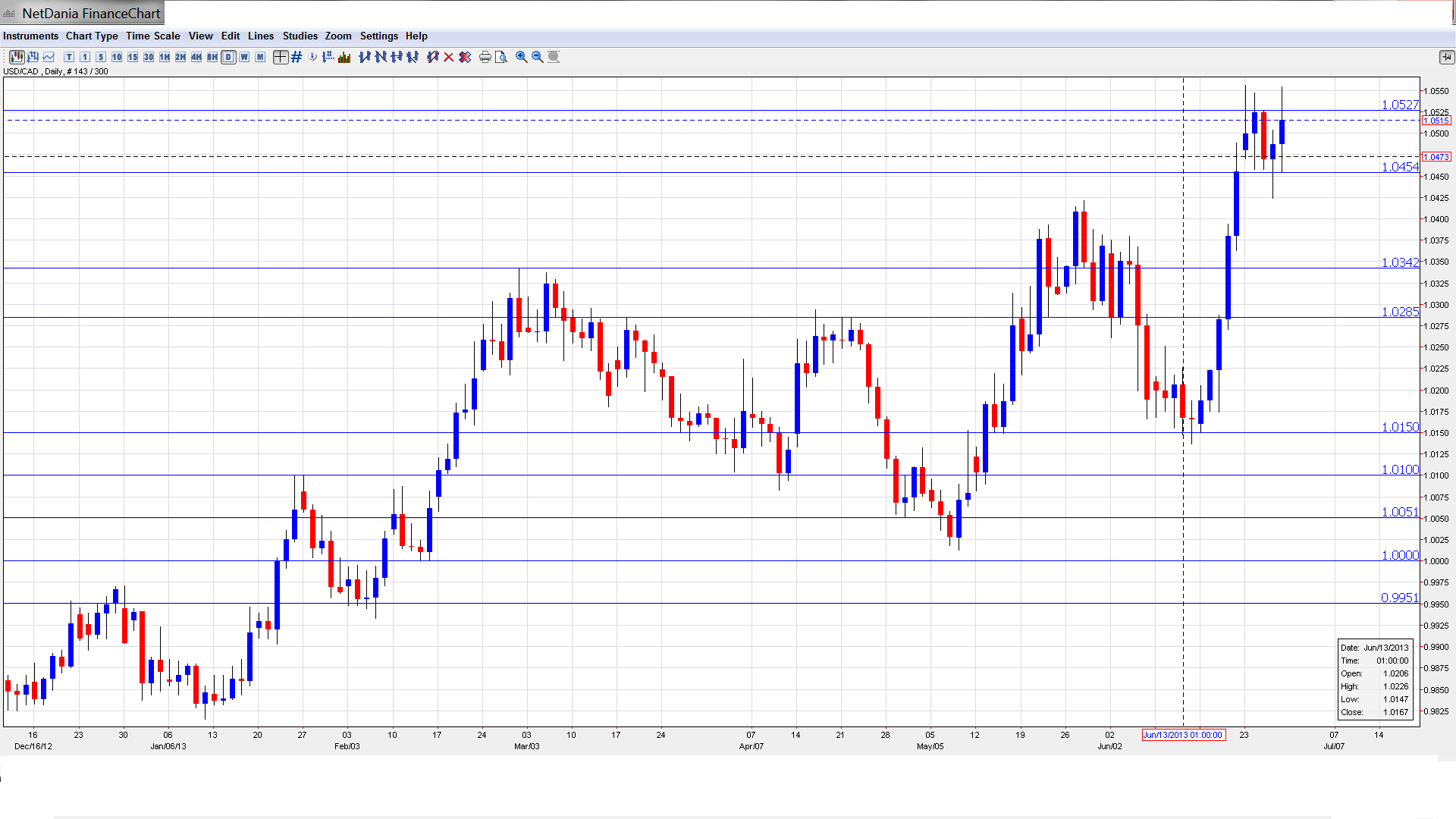Toggle the chart grid icon
The height and width of the screenshot is (819, 1456).
point(297,57)
